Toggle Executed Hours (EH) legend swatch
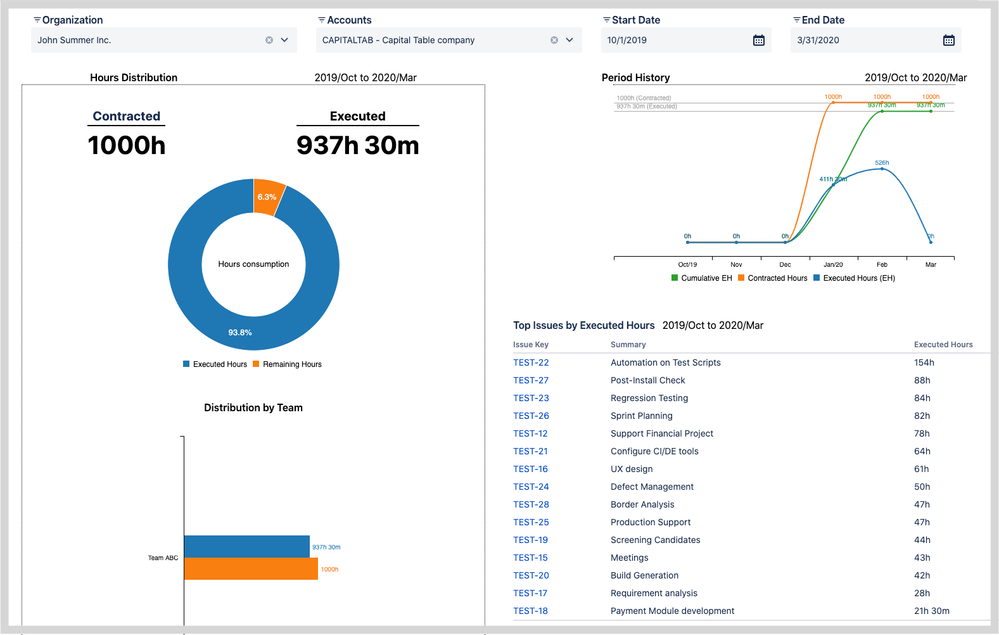Image resolution: width=999 pixels, height=635 pixels. click(x=816, y=278)
